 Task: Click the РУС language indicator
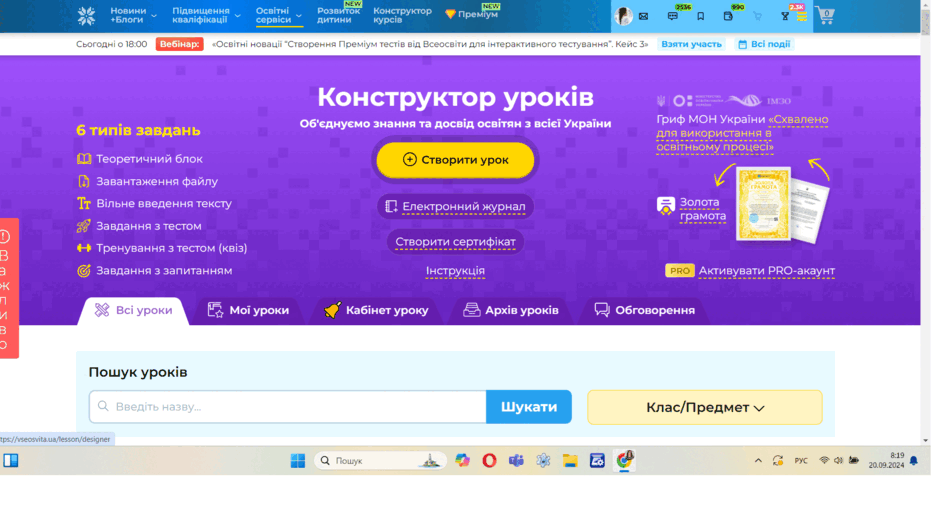pyautogui.click(x=801, y=461)
